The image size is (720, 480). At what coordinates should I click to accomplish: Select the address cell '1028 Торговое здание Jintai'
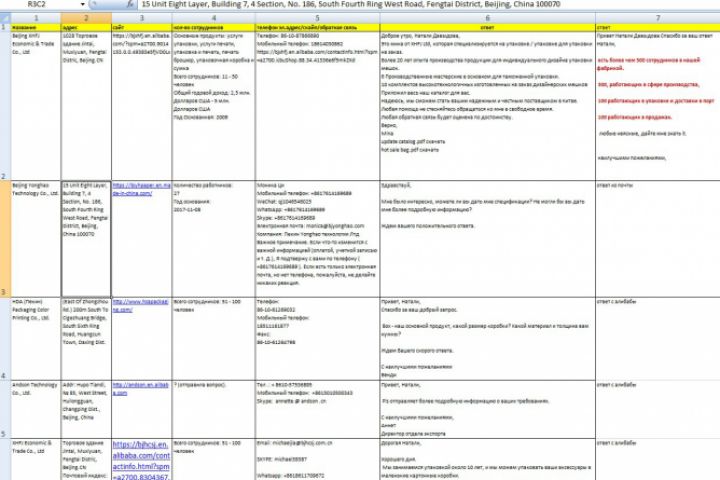pyautogui.click(x=86, y=106)
